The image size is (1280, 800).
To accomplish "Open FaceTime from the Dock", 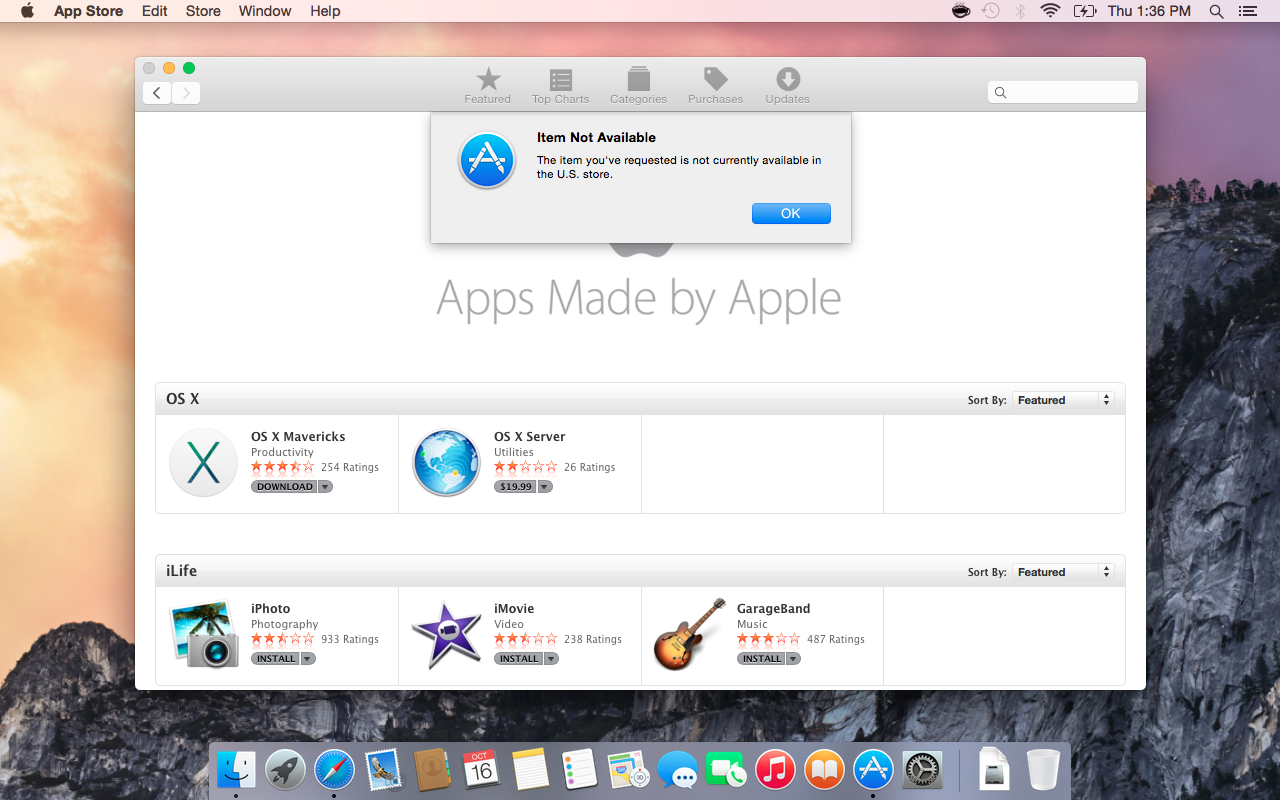I will tap(726, 769).
